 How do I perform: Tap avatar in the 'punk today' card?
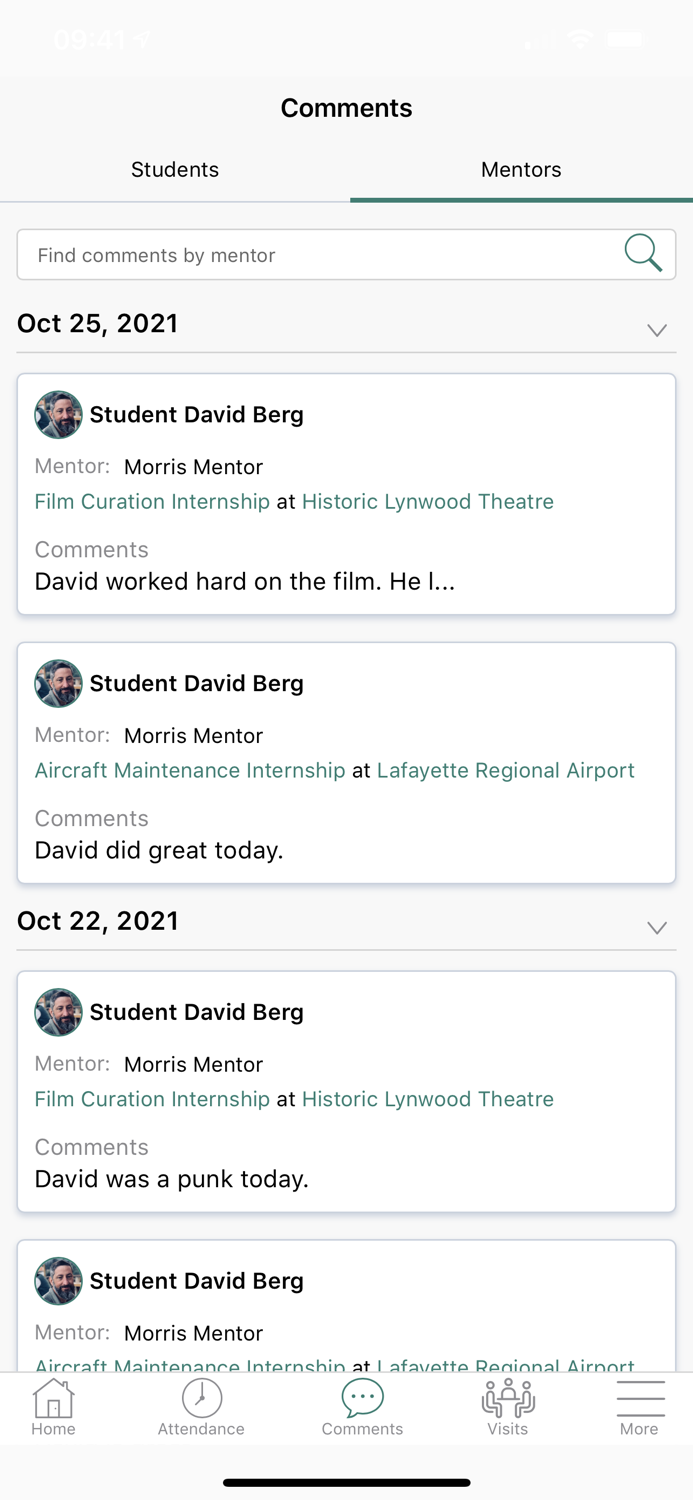coord(58,1011)
